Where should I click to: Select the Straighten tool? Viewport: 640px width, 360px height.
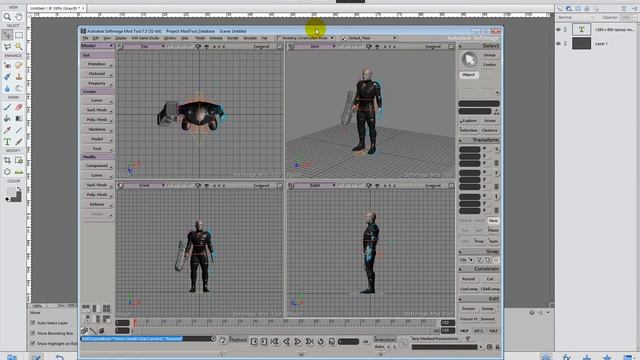[19, 172]
